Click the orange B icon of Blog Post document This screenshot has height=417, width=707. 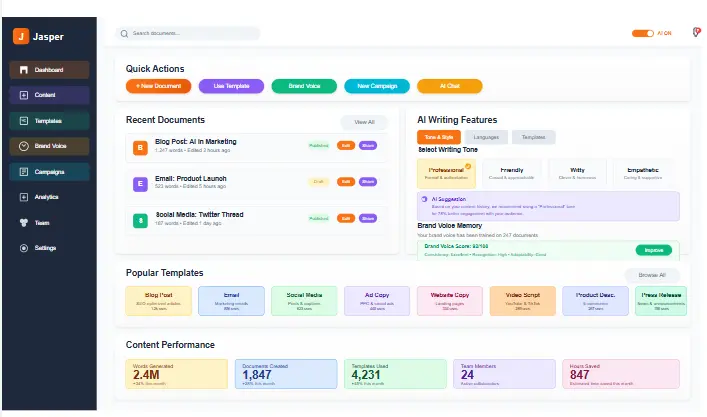tap(140, 147)
